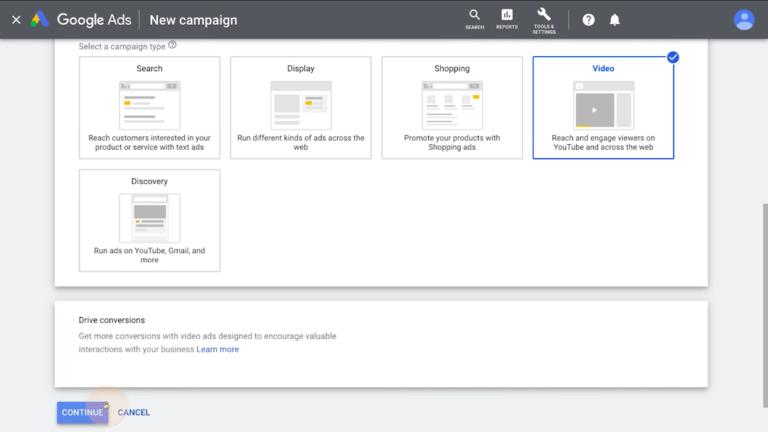
Task: Select the Search campaign type card
Action: pyautogui.click(x=149, y=107)
